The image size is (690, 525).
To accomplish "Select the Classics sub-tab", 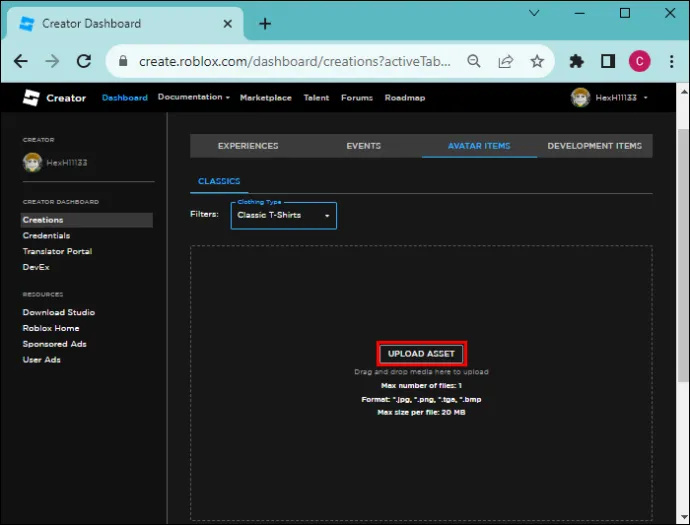I will pyautogui.click(x=219, y=181).
